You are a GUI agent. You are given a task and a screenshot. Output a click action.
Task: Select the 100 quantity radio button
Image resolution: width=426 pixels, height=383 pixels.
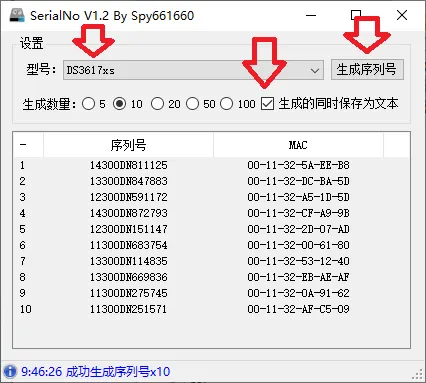coord(226,104)
